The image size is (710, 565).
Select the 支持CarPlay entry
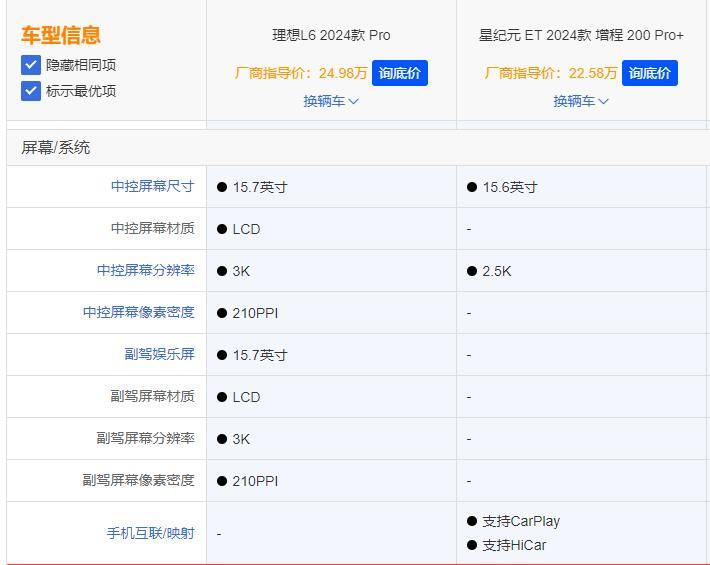point(520,521)
